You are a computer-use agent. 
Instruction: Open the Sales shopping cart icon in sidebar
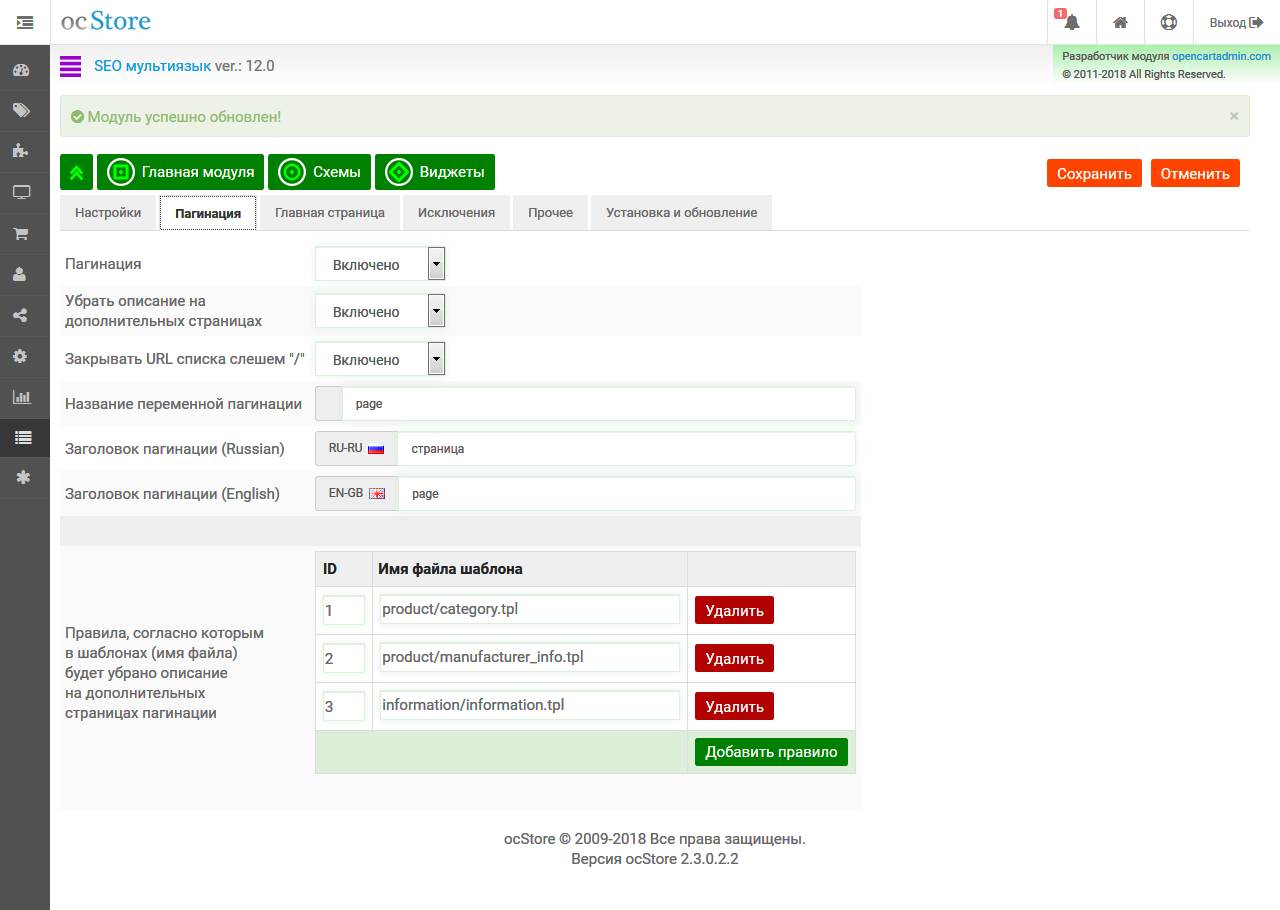click(x=21, y=234)
